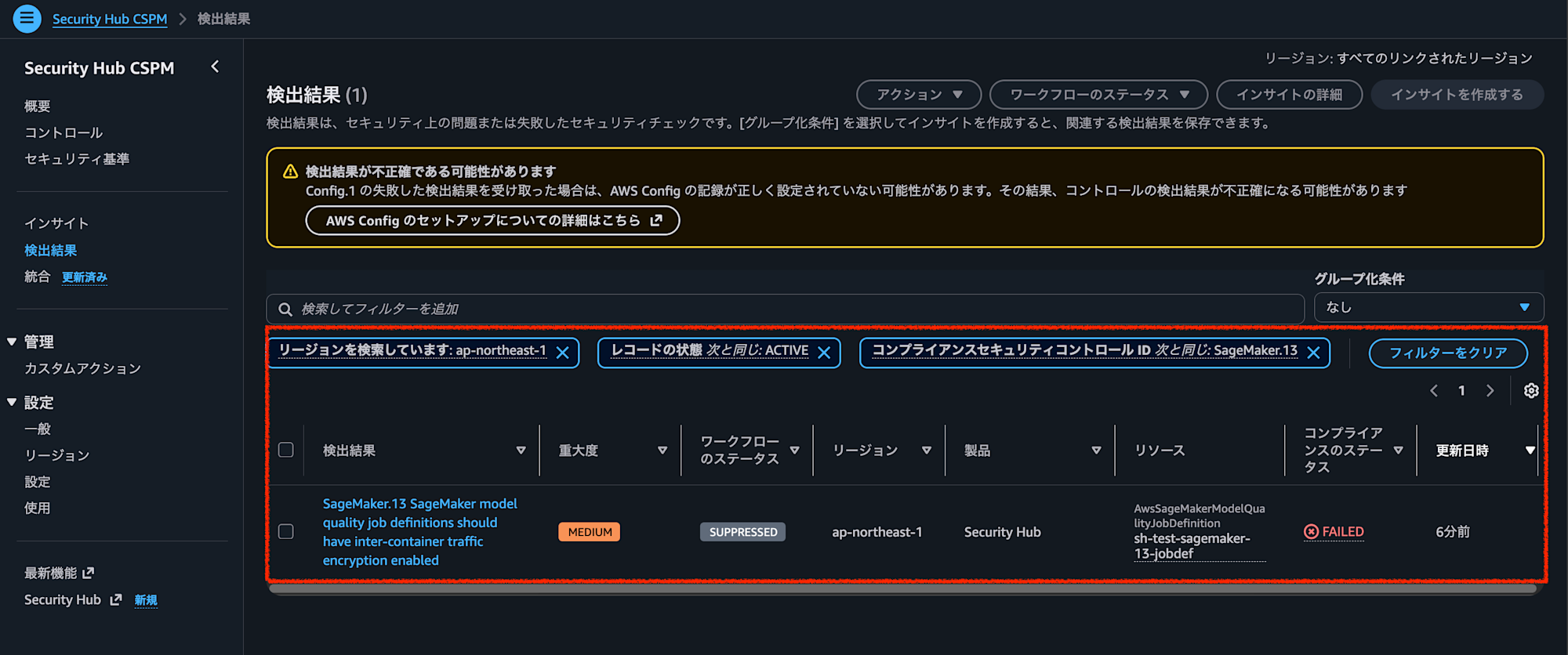Sort by 検出結果 column arrow

tap(521, 451)
